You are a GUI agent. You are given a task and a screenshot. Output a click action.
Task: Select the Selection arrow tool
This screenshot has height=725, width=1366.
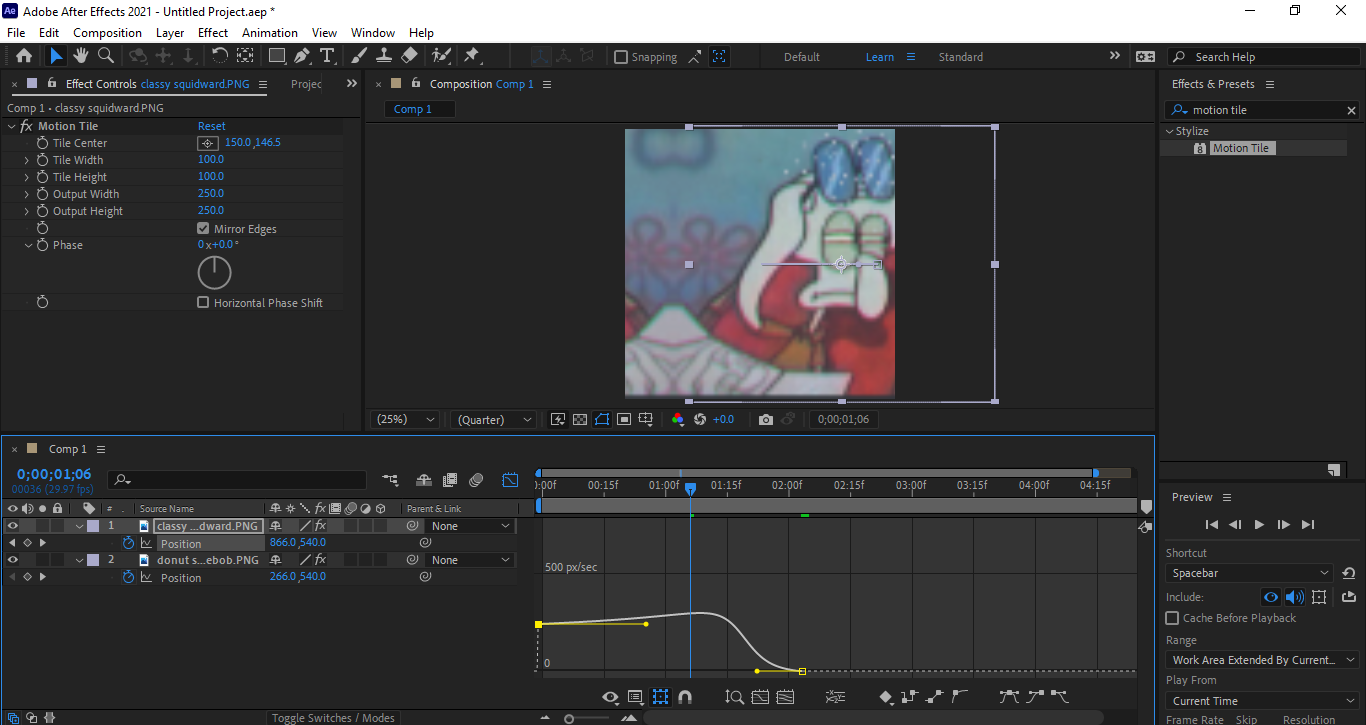click(x=56, y=56)
